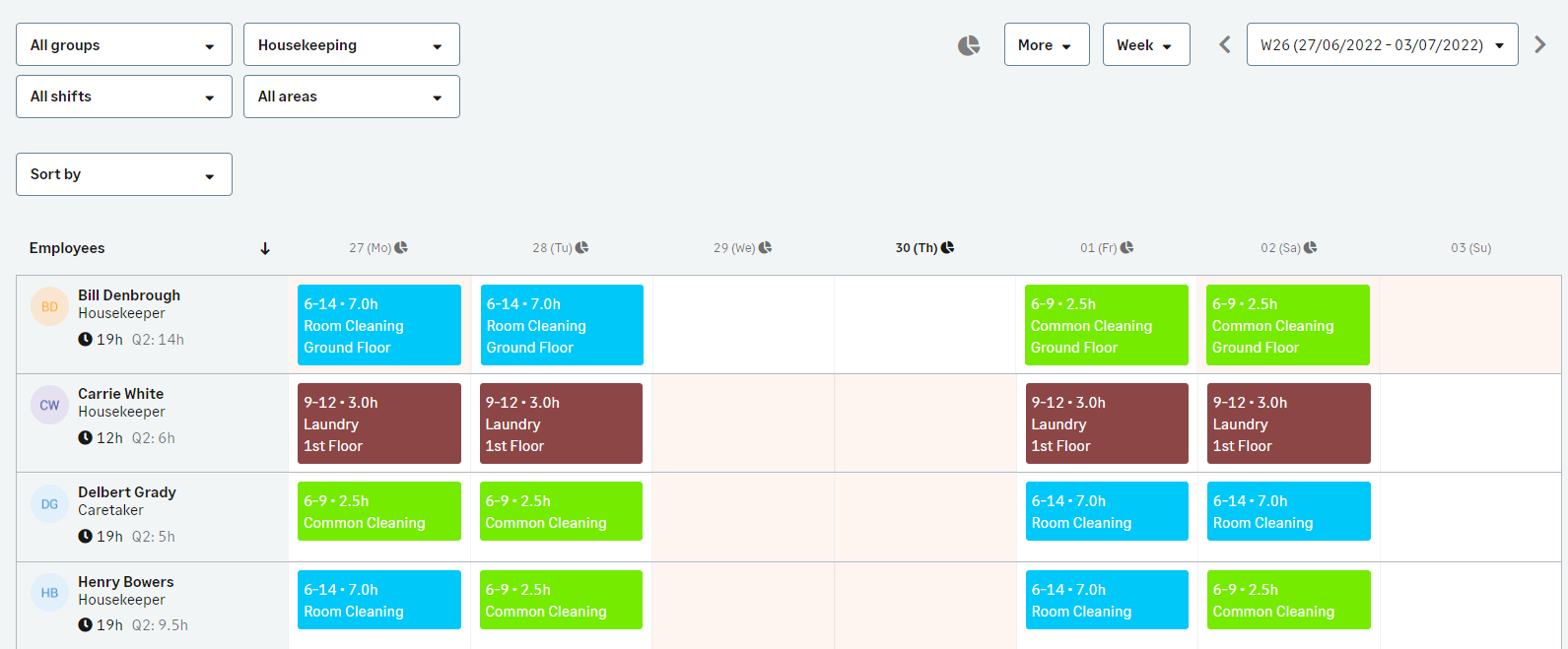Open Bill Denbrough's Tuesday Room Cleaning shift
The width and height of the screenshot is (1568, 649).
tap(562, 325)
